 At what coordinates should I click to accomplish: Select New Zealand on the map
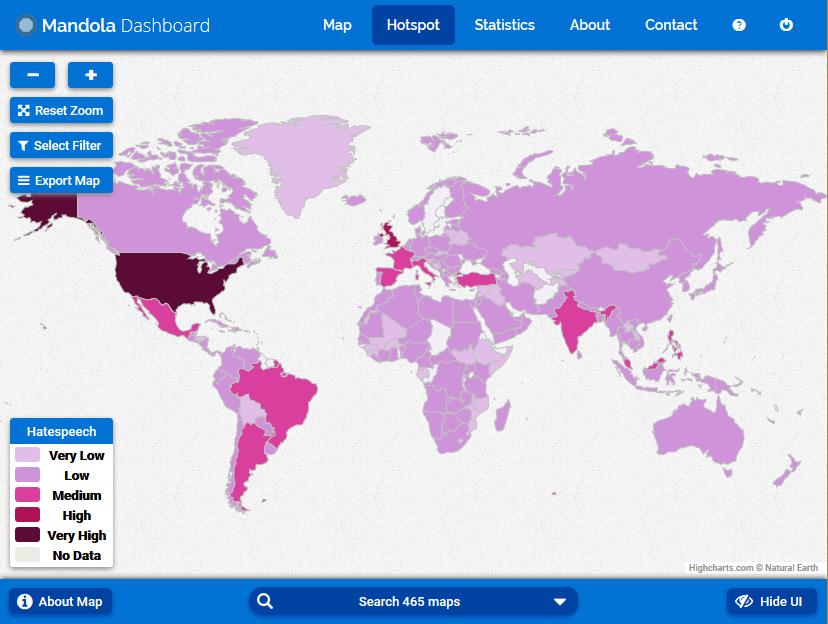click(x=788, y=469)
